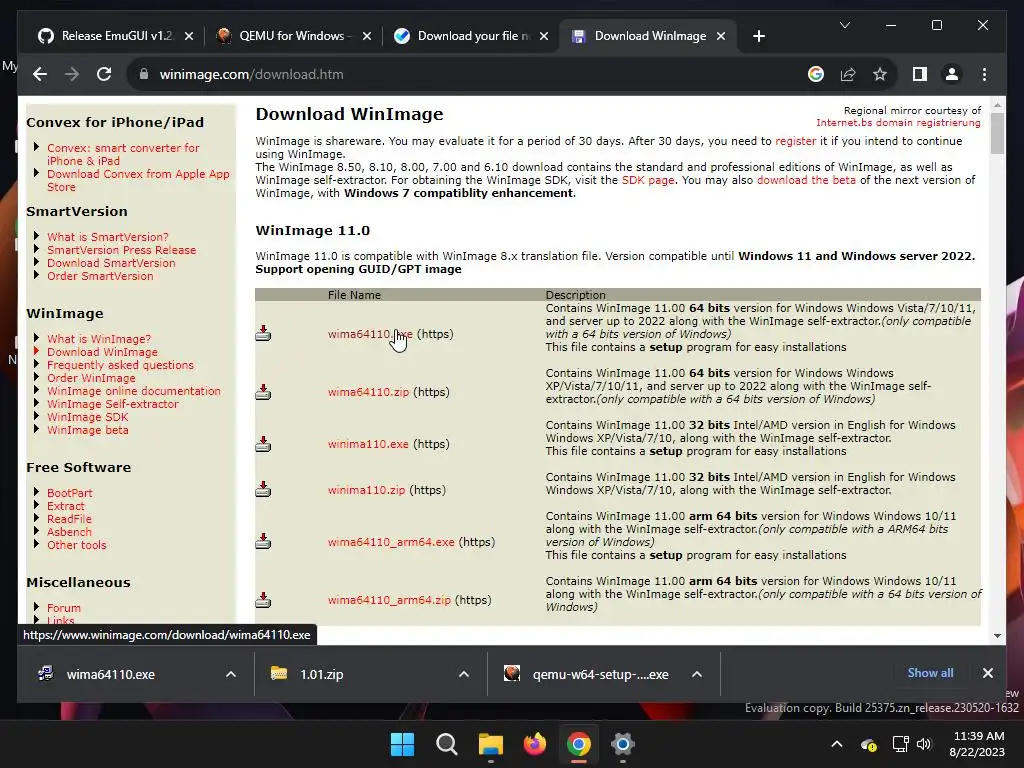The image size is (1024, 768).
Task: Click the wima64110.zip download link
Action: 368,392
